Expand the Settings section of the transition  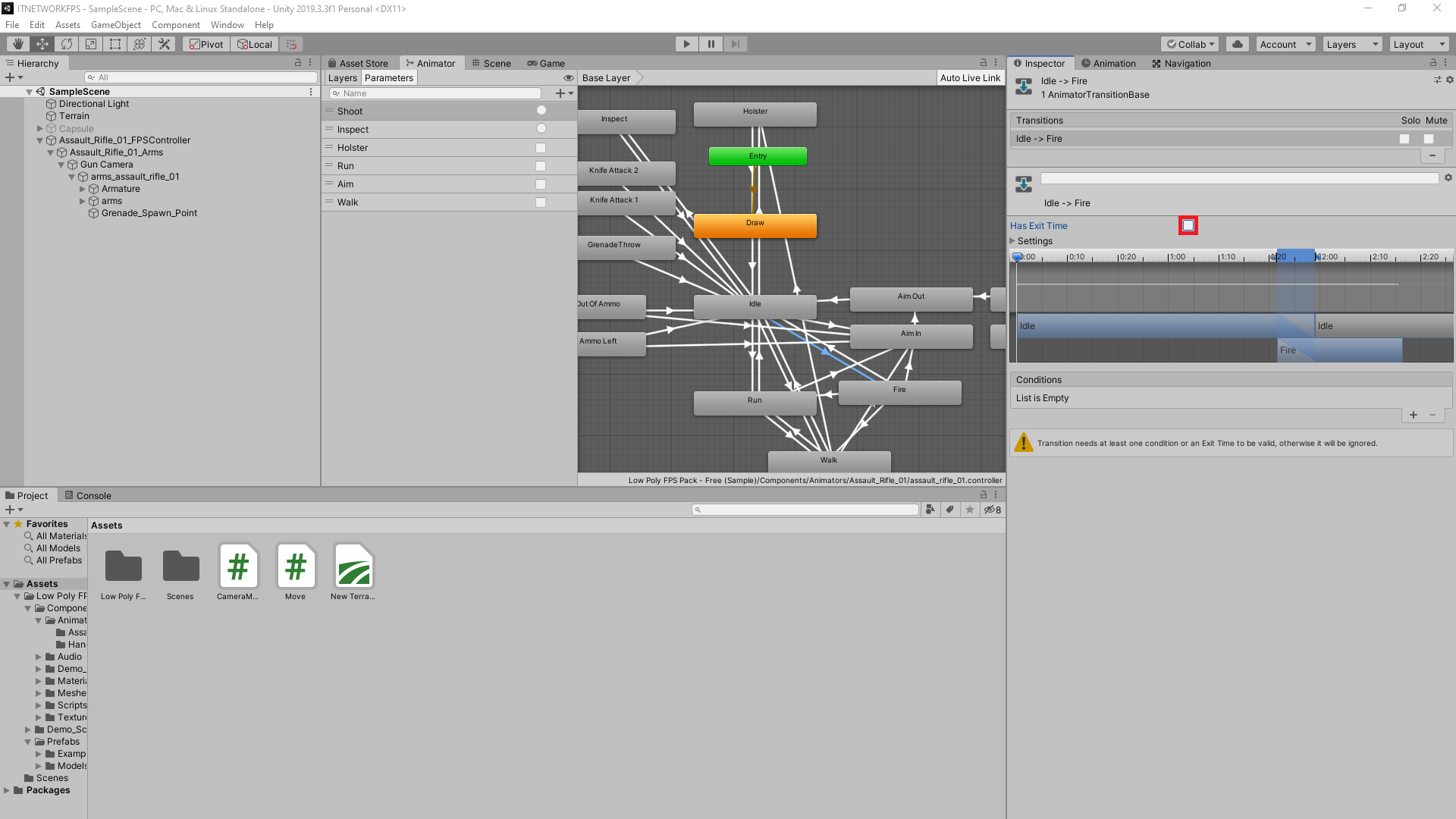pyautogui.click(x=1013, y=241)
